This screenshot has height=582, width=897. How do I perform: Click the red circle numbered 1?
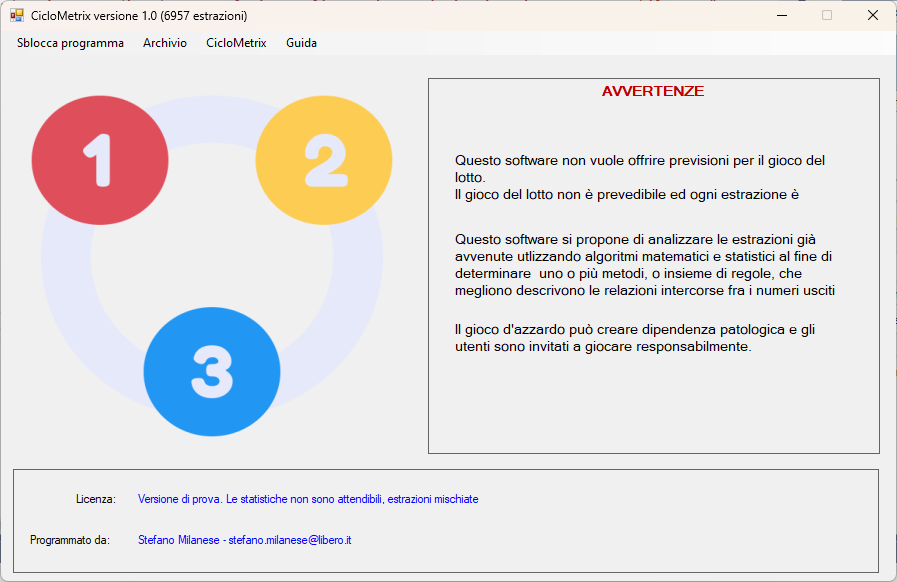coord(100,160)
